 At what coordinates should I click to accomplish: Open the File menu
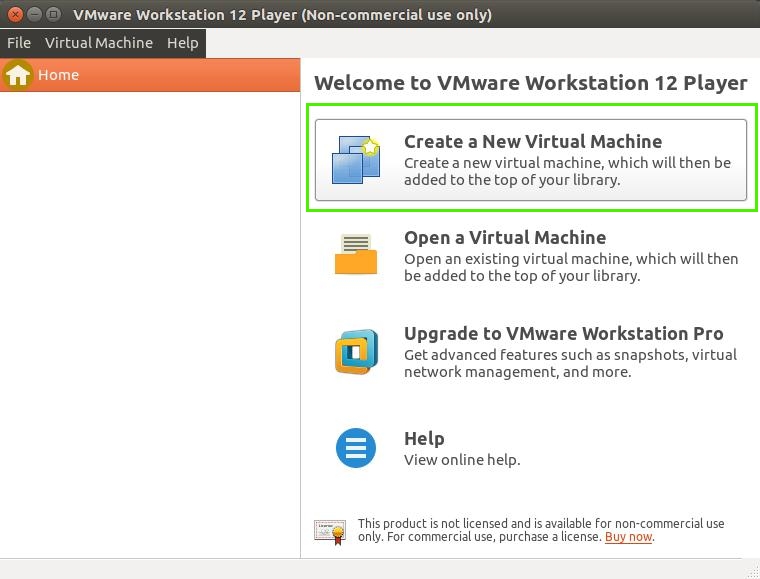point(19,43)
